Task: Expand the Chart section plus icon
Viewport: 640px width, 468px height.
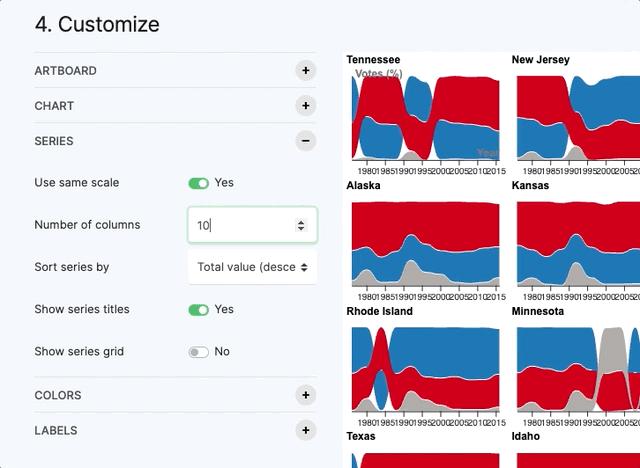Action: tap(306, 105)
